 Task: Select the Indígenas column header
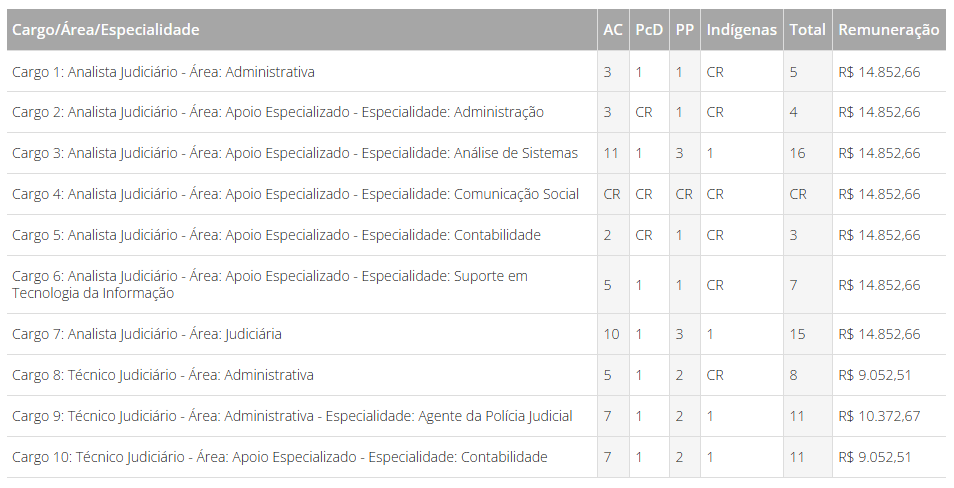(x=742, y=30)
